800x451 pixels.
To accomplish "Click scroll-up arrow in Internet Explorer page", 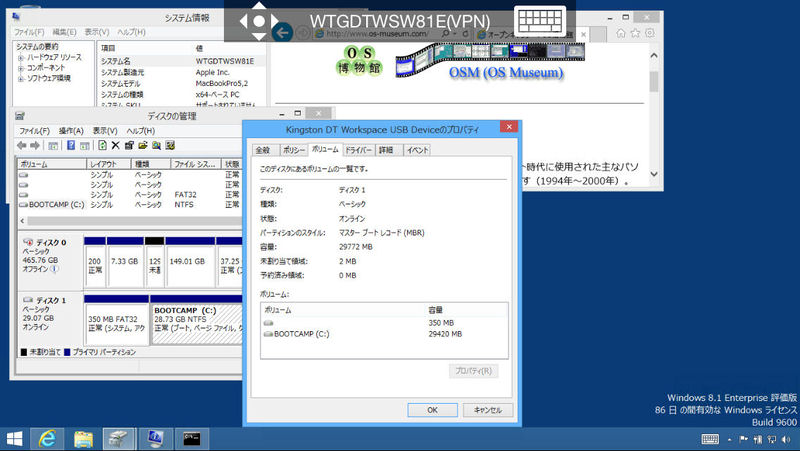I will pyautogui.click(x=654, y=55).
